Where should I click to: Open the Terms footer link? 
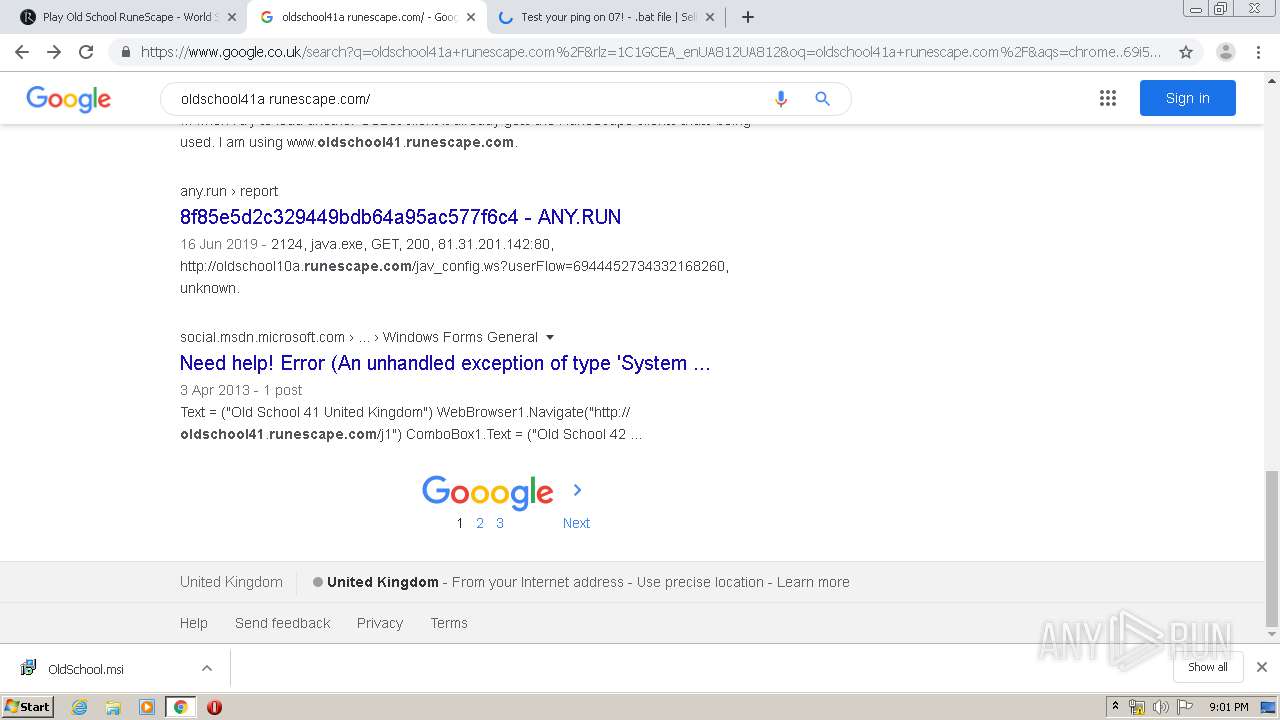449,623
